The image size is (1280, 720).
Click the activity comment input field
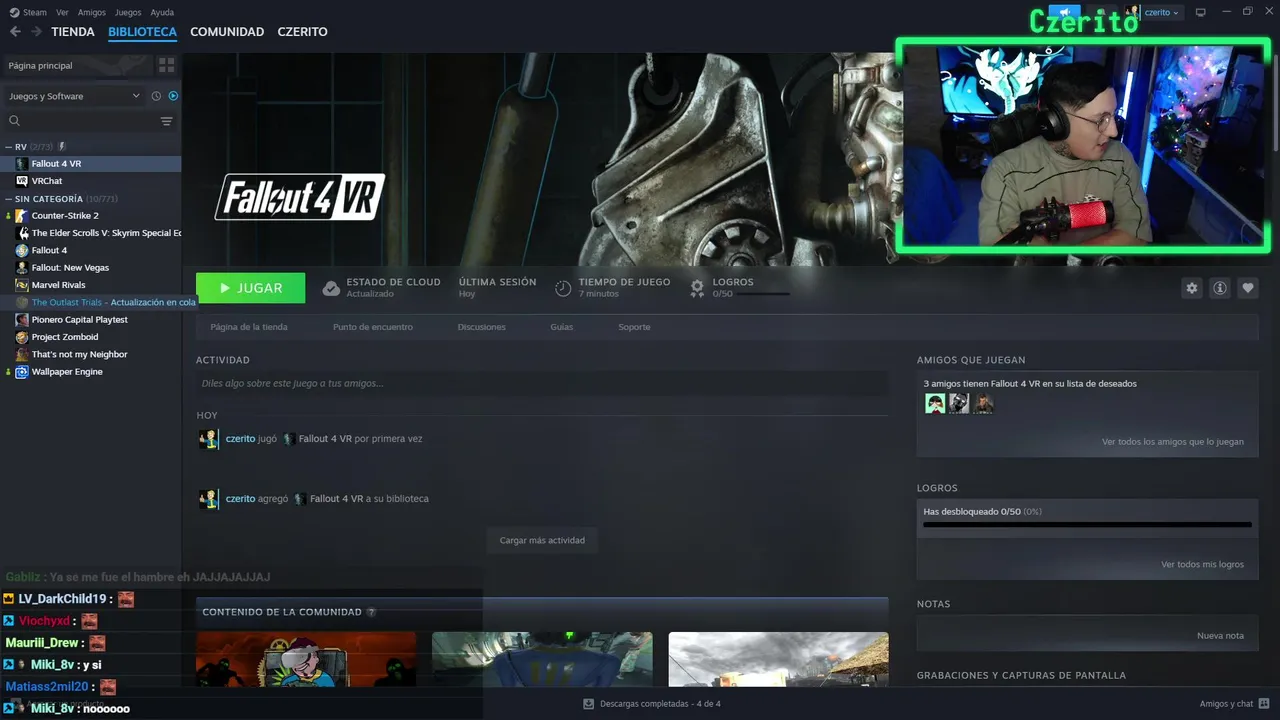542,383
